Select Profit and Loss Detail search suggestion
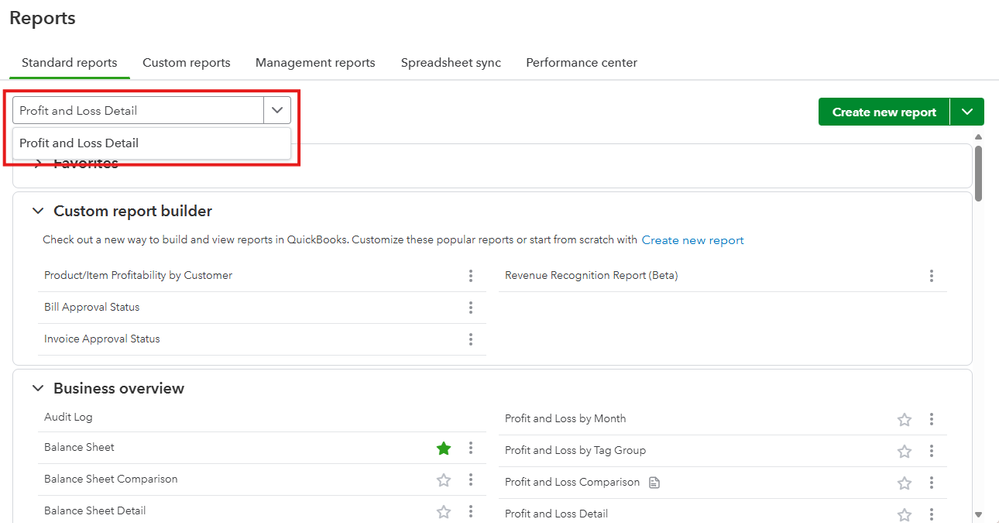This screenshot has height=523, width=999. 79,143
